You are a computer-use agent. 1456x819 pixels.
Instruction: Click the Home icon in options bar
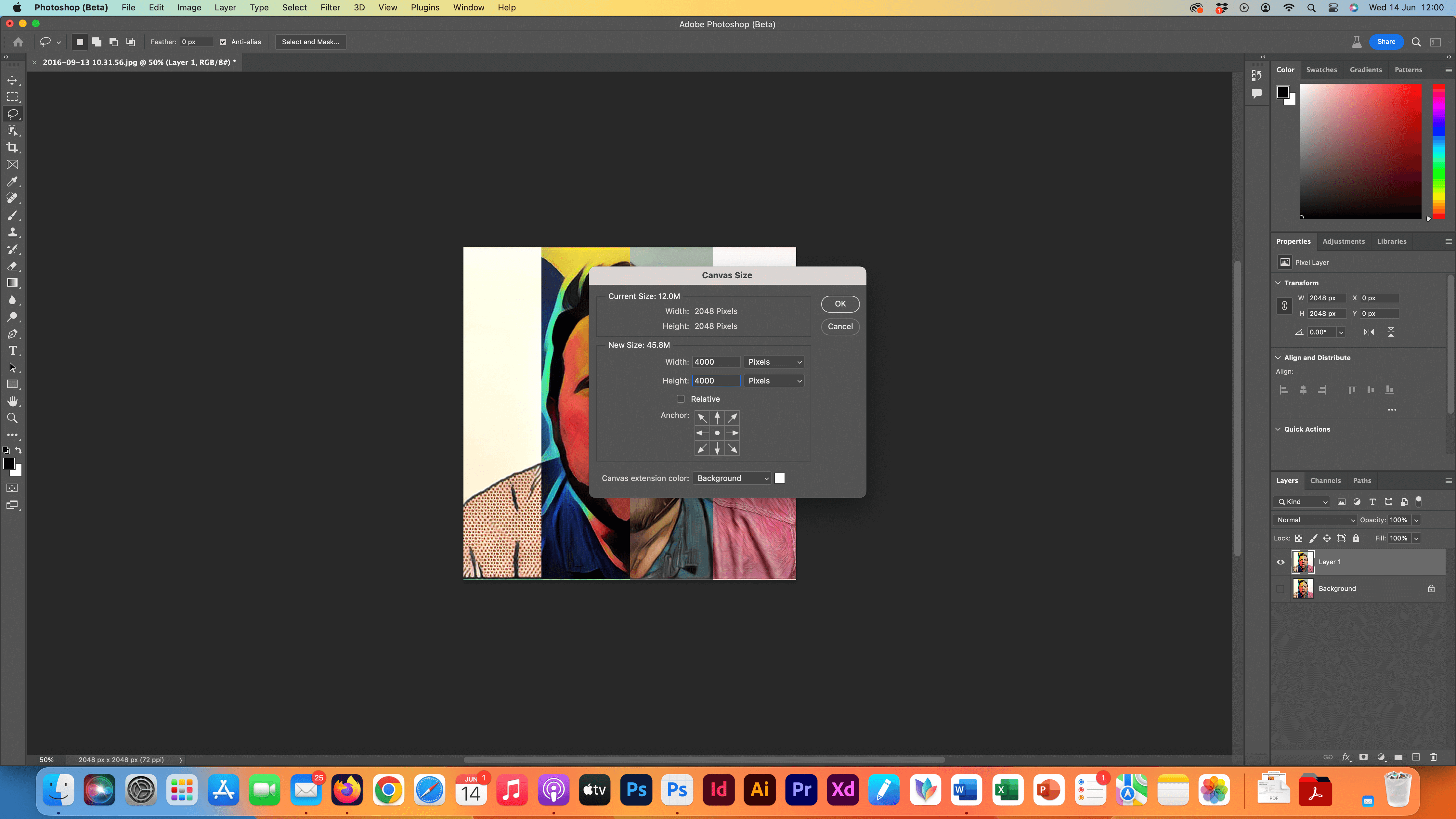pyautogui.click(x=18, y=42)
